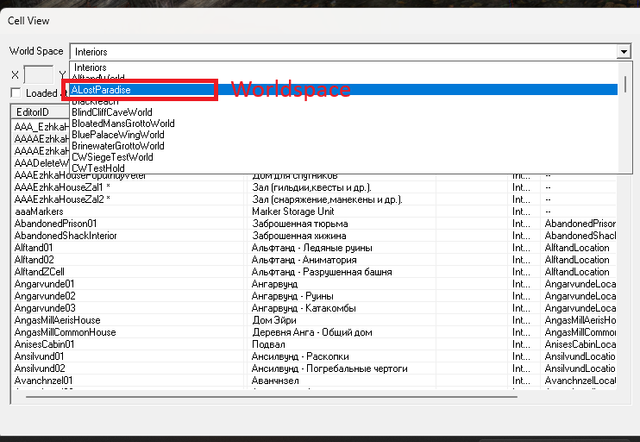Open the World Space dropdown arrow

point(623,52)
